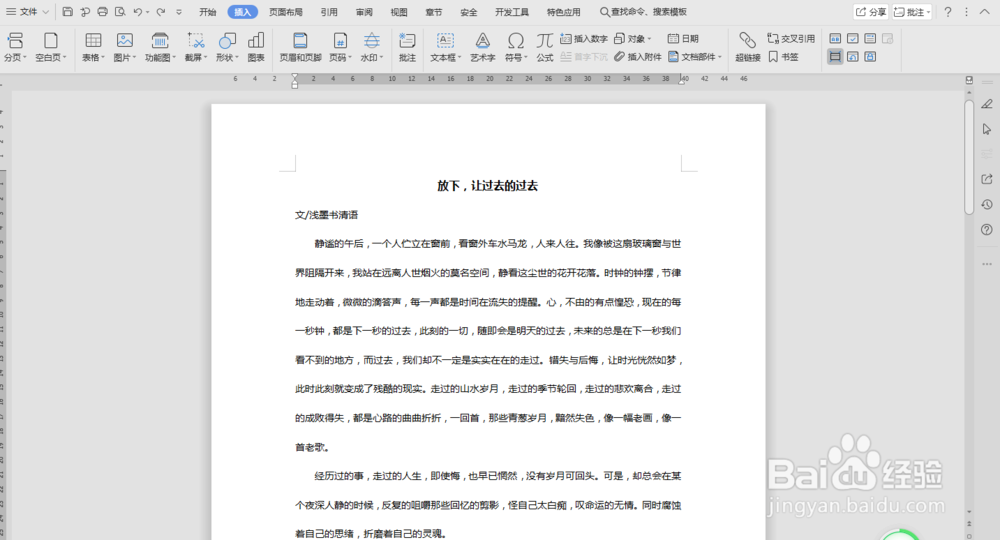Click the share icon in right sidebar
1000x540 pixels.
[x=987, y=179]
